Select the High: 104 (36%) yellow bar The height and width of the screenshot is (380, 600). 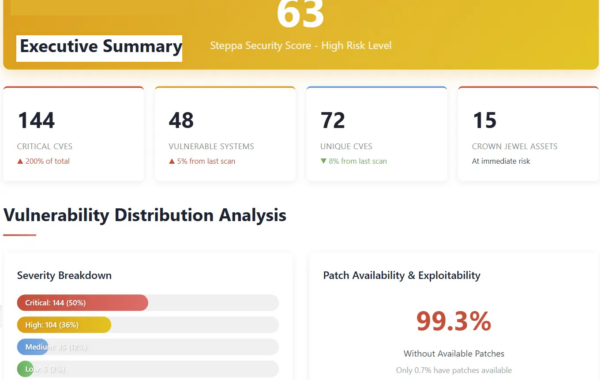(64, 325)
